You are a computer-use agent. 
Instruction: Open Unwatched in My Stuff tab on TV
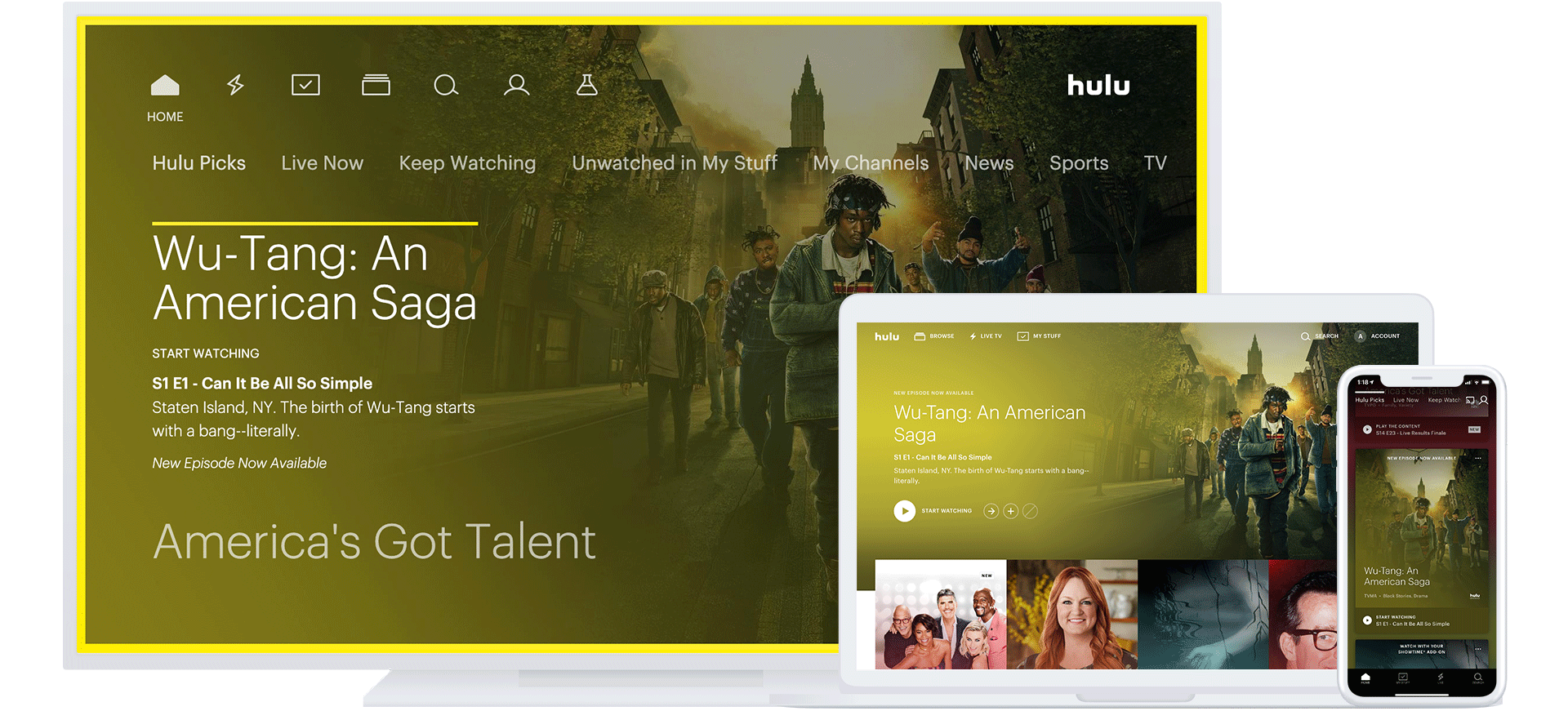point(675,163)
